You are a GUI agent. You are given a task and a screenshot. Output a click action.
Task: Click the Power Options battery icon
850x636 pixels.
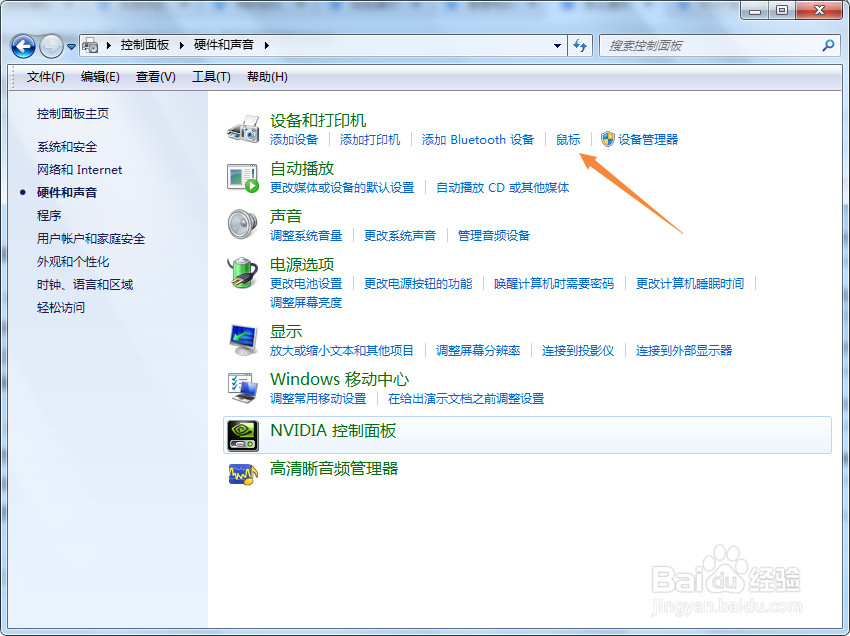click(242, 273)
